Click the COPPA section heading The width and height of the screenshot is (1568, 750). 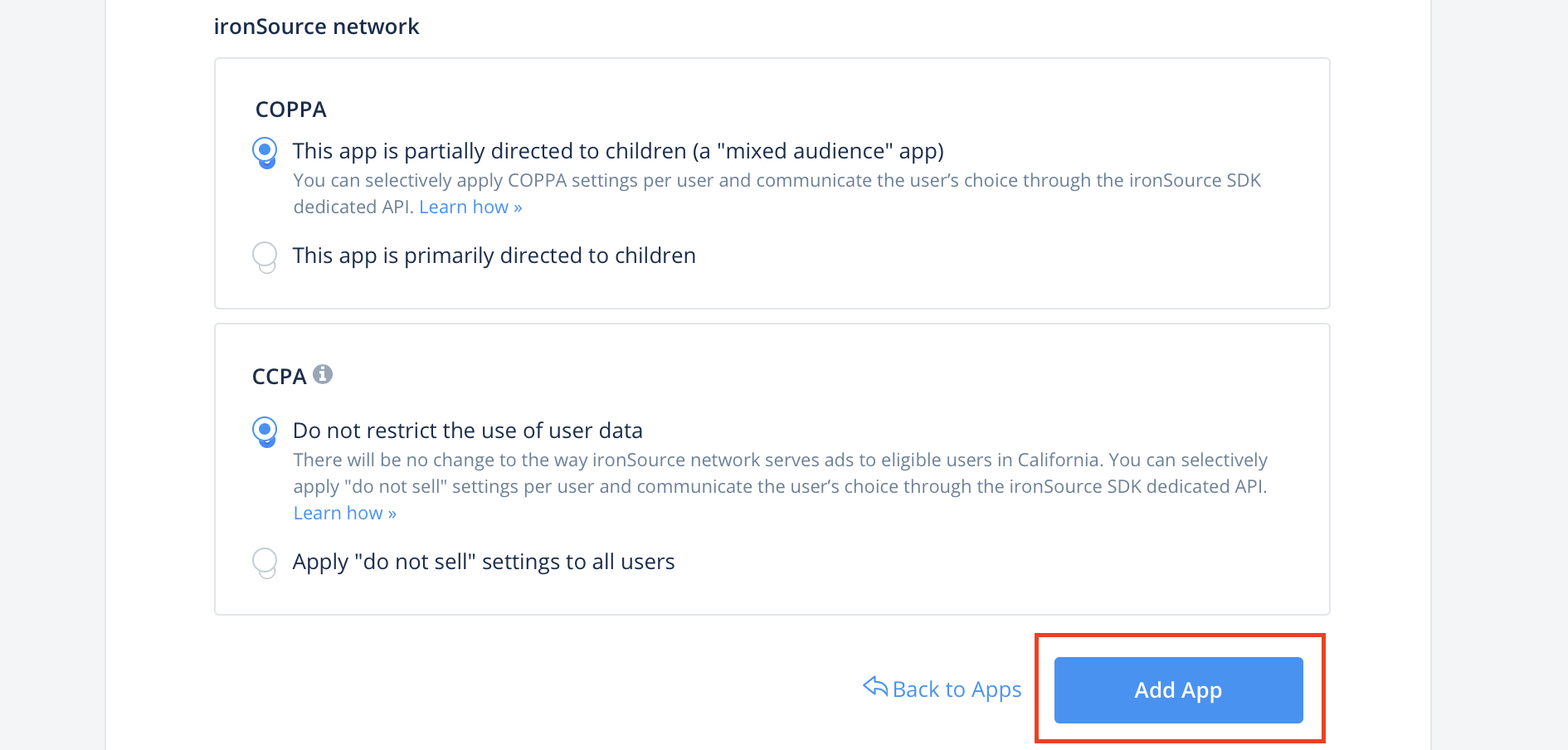pos(290,110)
